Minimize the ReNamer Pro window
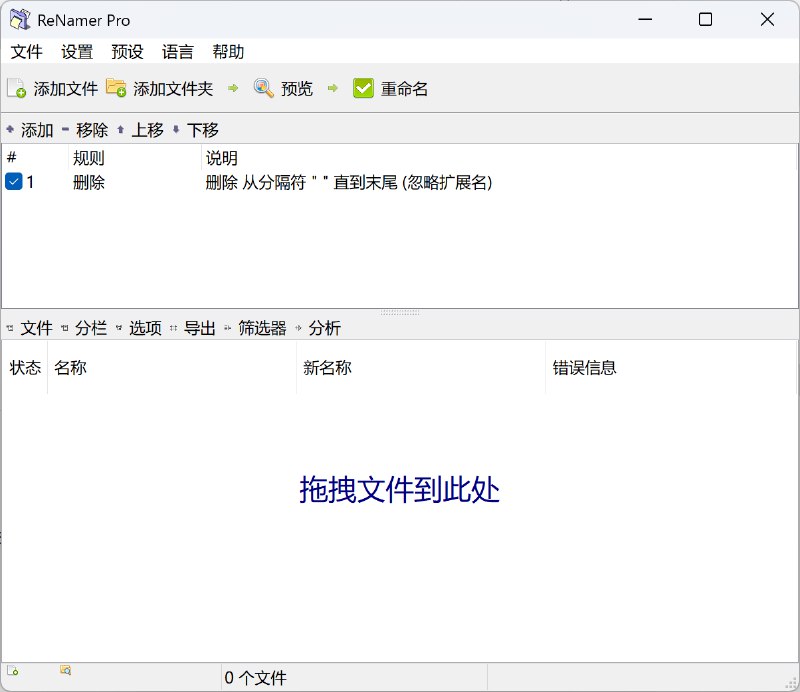 [x=645, y=19]
